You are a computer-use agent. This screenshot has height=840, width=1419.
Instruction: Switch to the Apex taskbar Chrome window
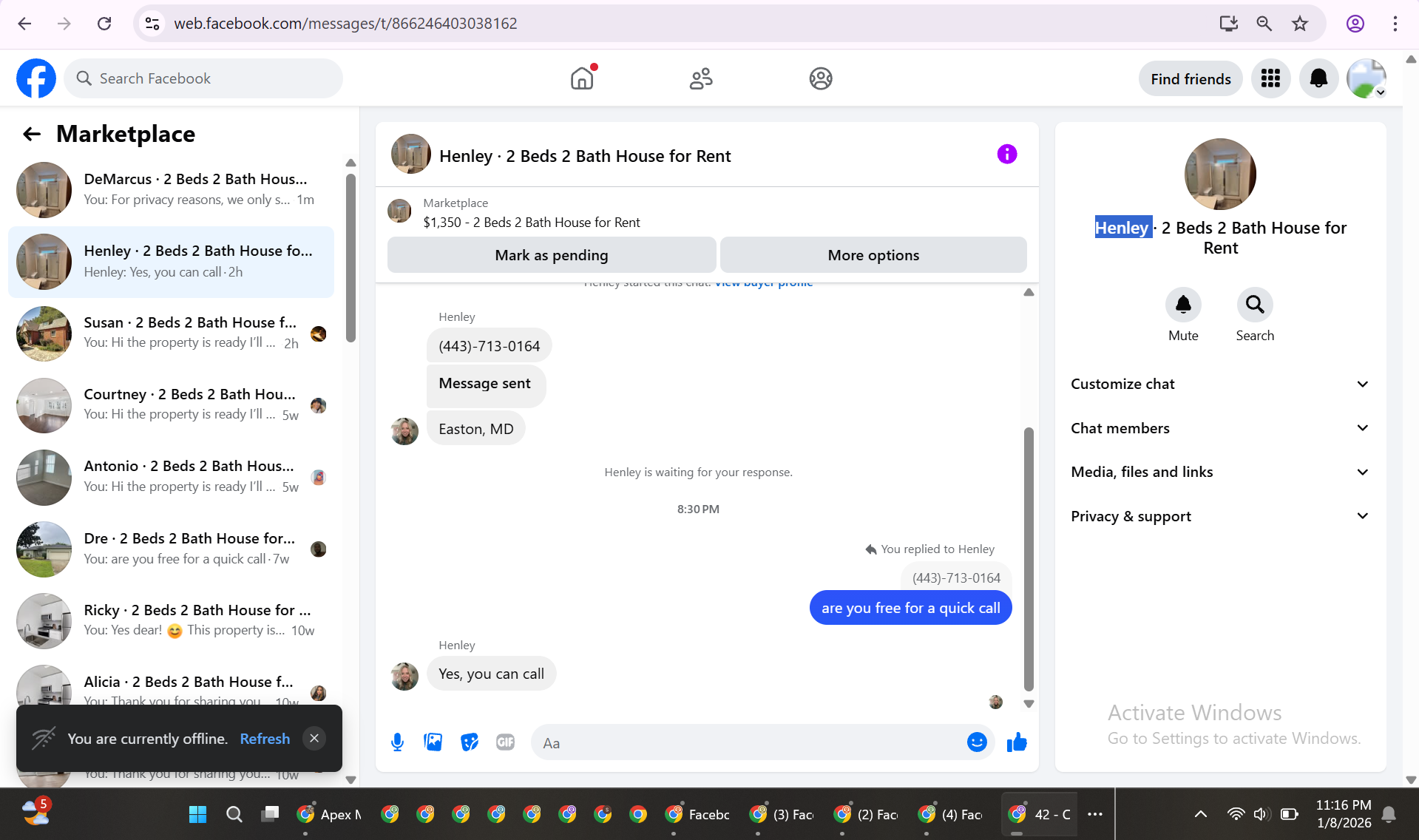329,814
